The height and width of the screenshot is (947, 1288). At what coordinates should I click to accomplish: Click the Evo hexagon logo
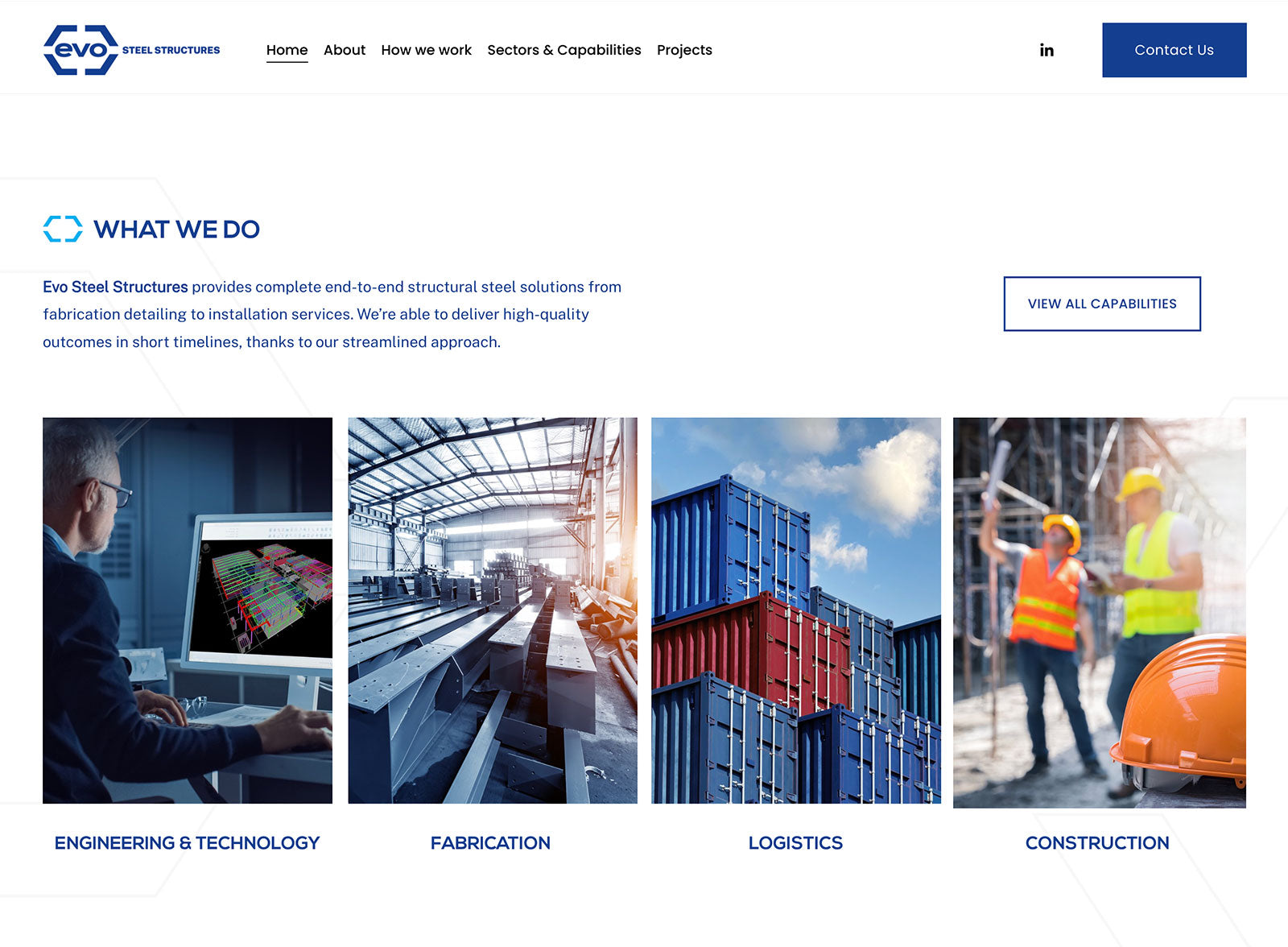(x=81, y=50)
